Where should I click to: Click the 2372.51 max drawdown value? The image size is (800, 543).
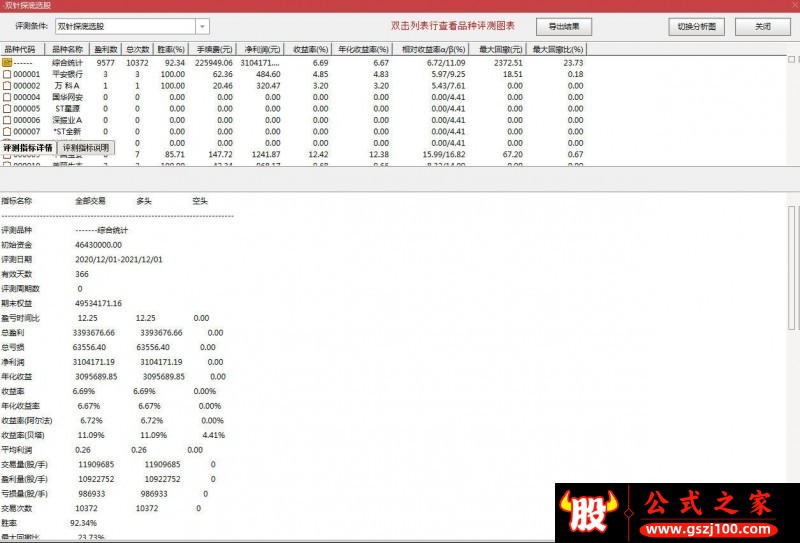[x=508, y=63]
